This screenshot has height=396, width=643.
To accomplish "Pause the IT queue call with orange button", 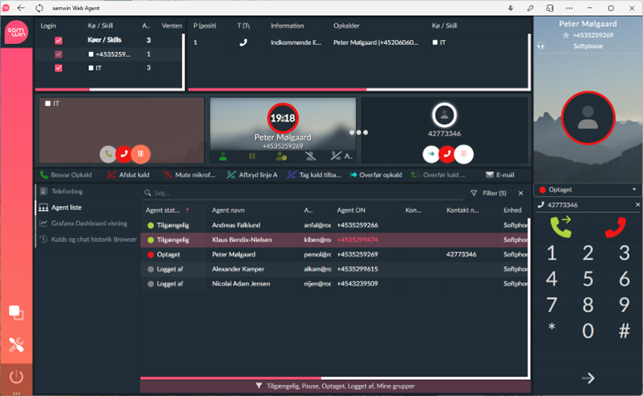I will pos(141,154).
